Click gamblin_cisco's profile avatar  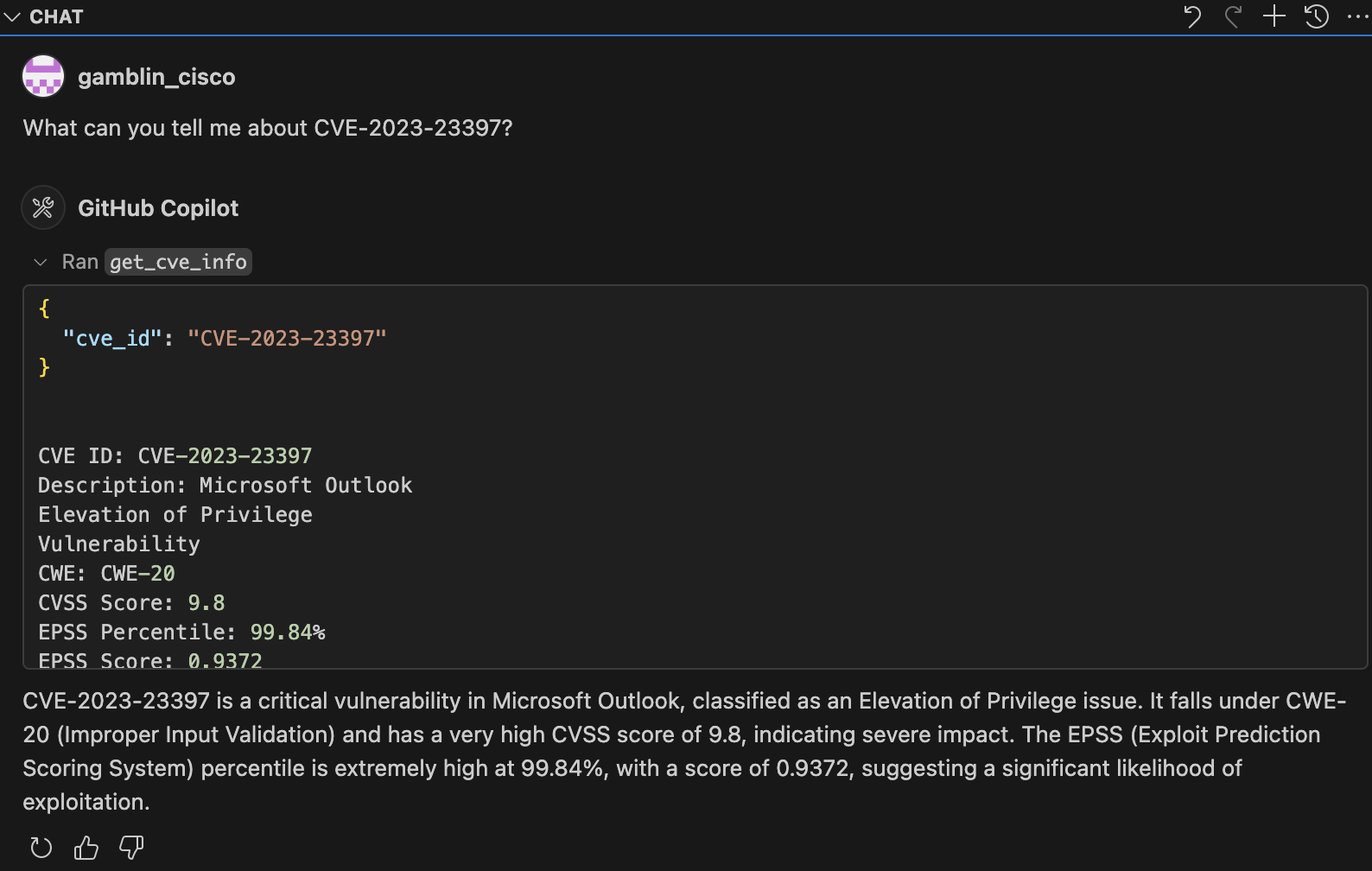click(42, 76)
